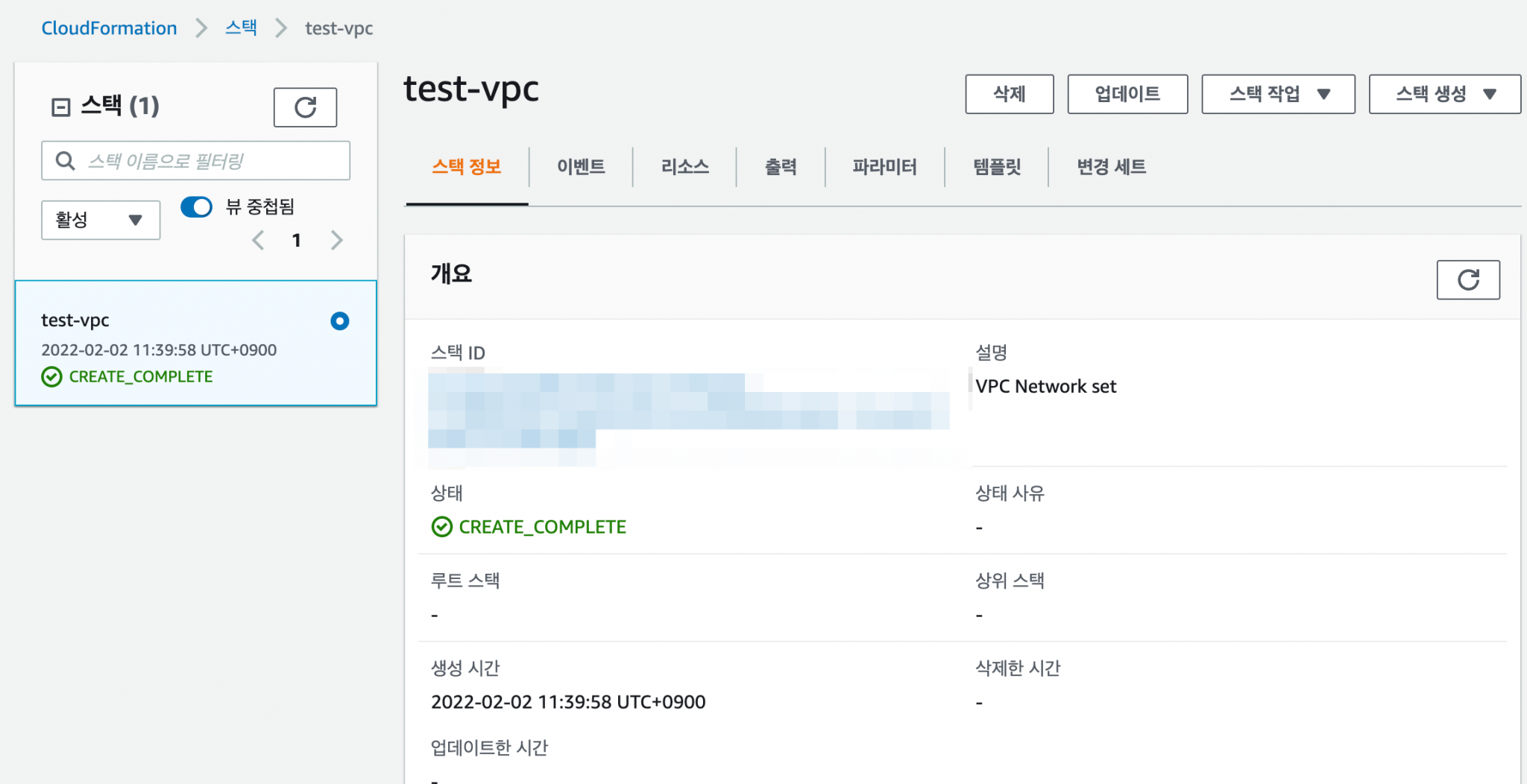The image size is (1527, 784).
Task: Switch to the 템플릿 tab
Action: click(997, 167)
